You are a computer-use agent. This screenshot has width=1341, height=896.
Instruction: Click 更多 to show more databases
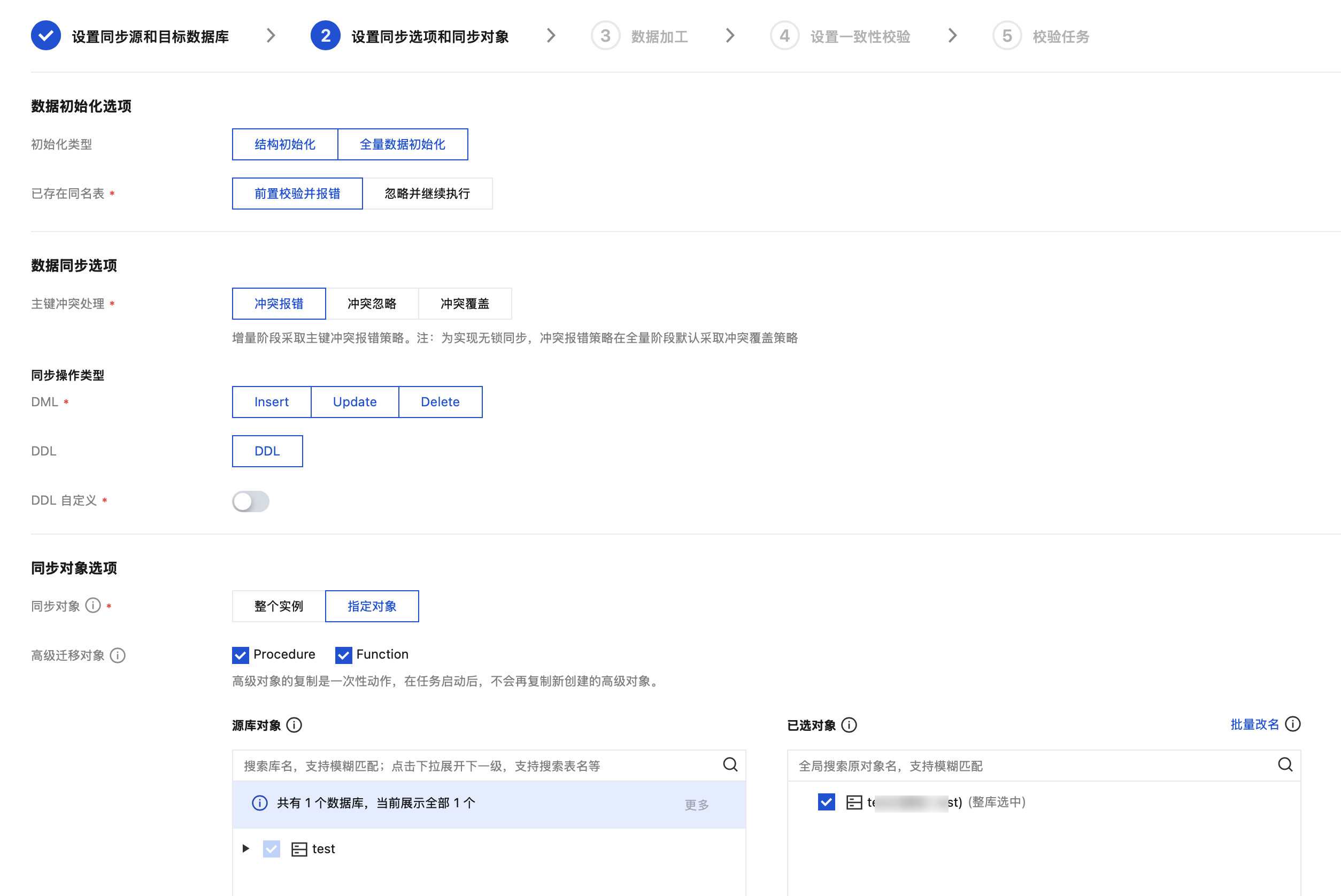pos(697,805)
